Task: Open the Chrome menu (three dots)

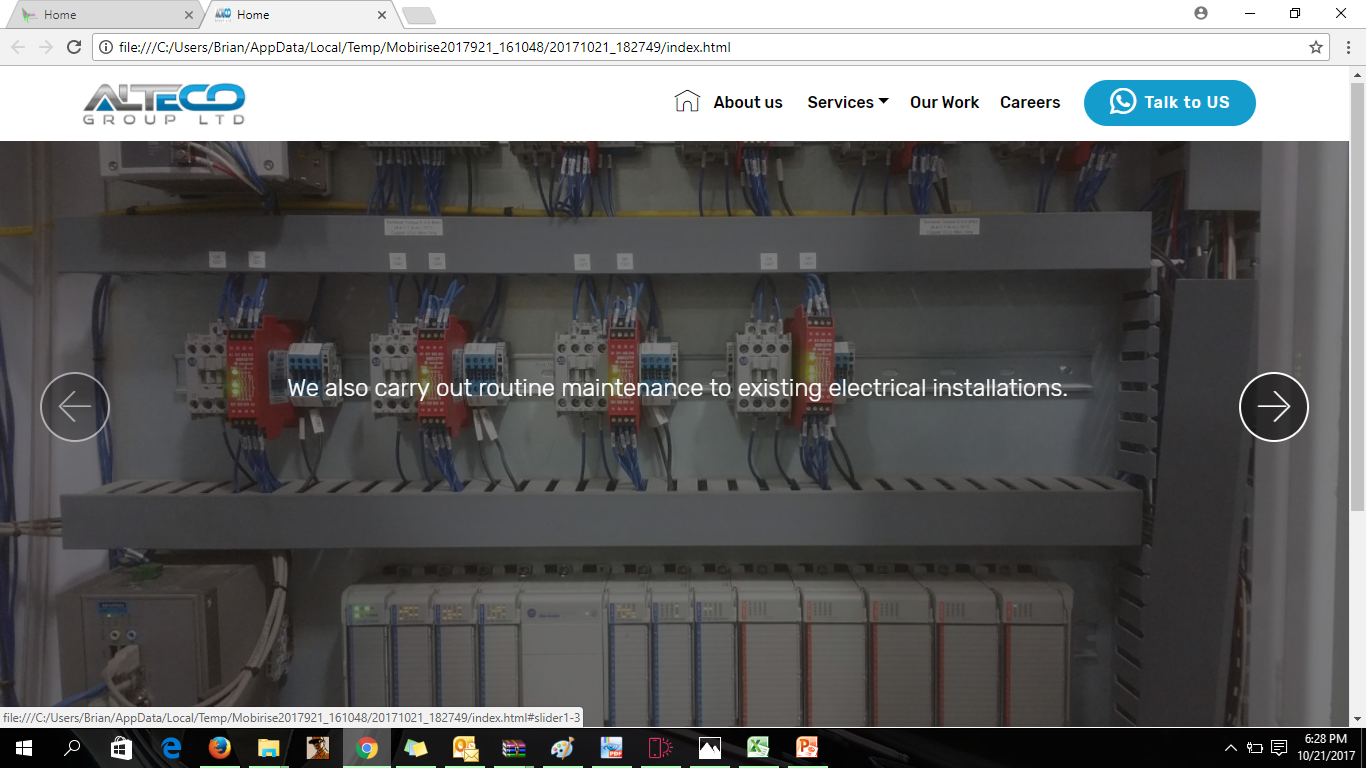Action: [1348, 47]
